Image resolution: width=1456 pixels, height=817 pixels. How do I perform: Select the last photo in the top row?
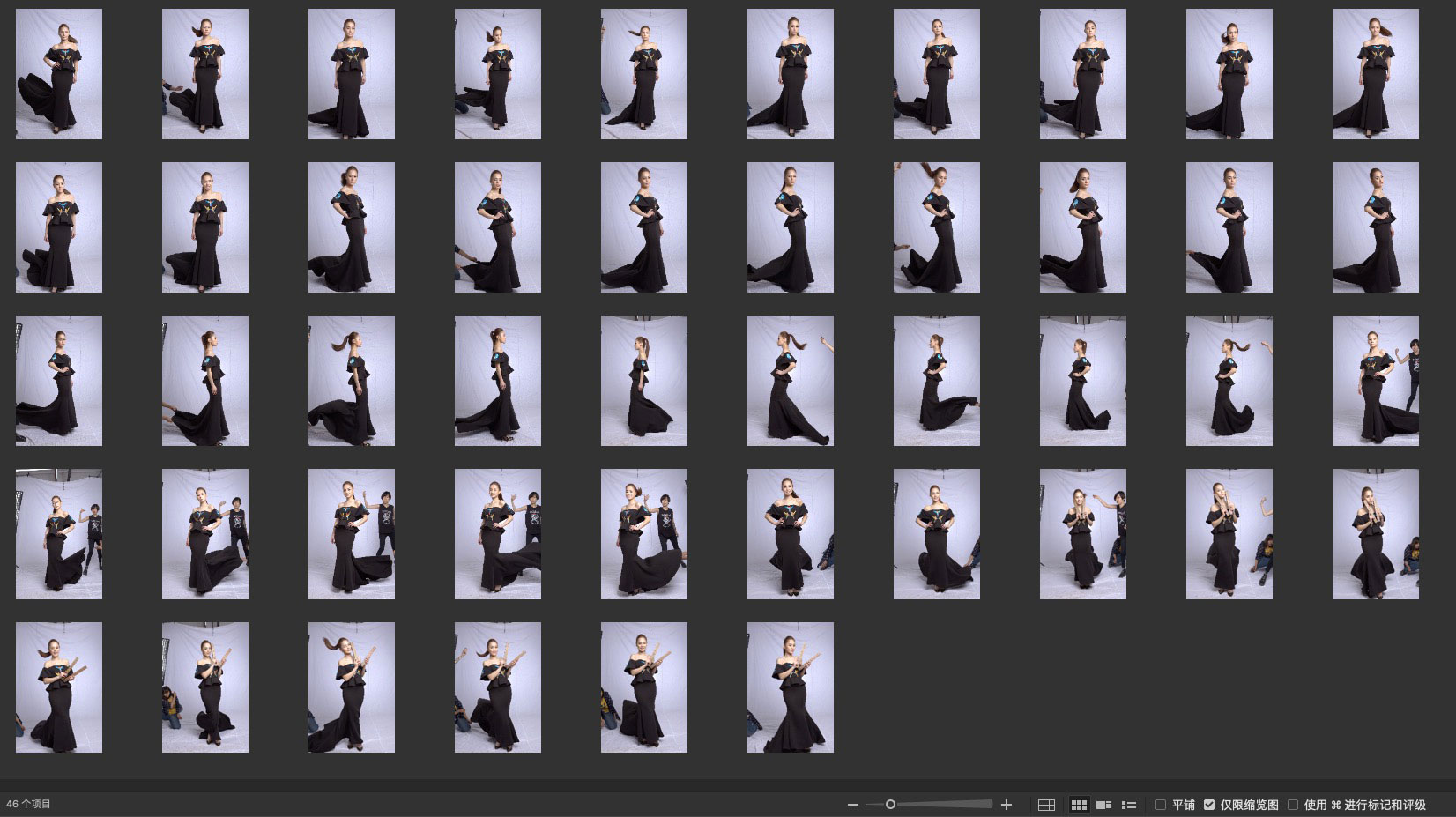(1375, 74)
